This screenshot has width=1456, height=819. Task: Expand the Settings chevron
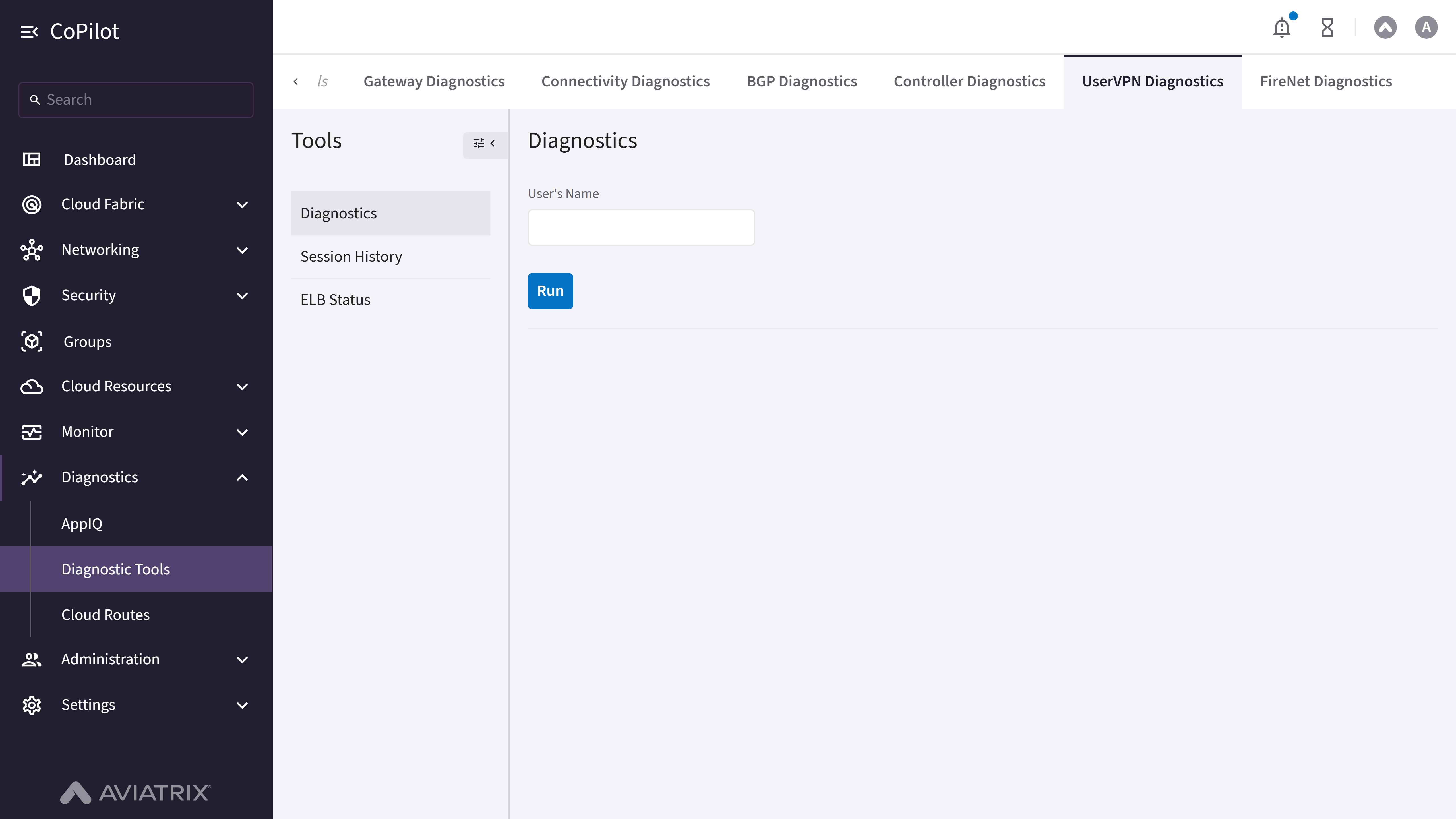point(242,705)
